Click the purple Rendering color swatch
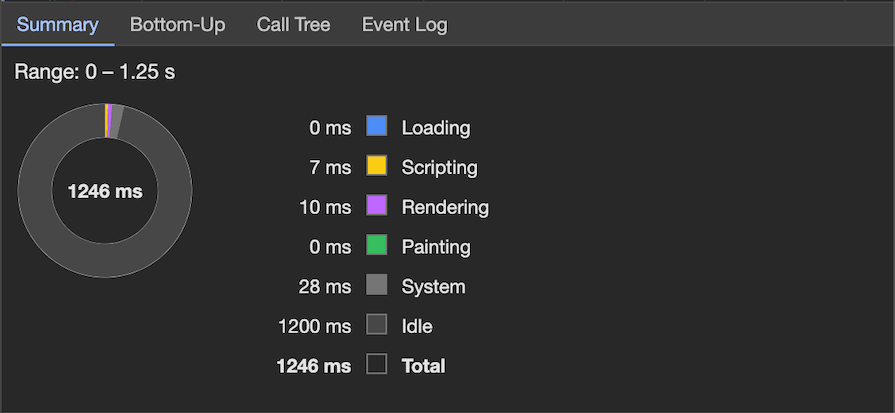 [x=376, y=207]
